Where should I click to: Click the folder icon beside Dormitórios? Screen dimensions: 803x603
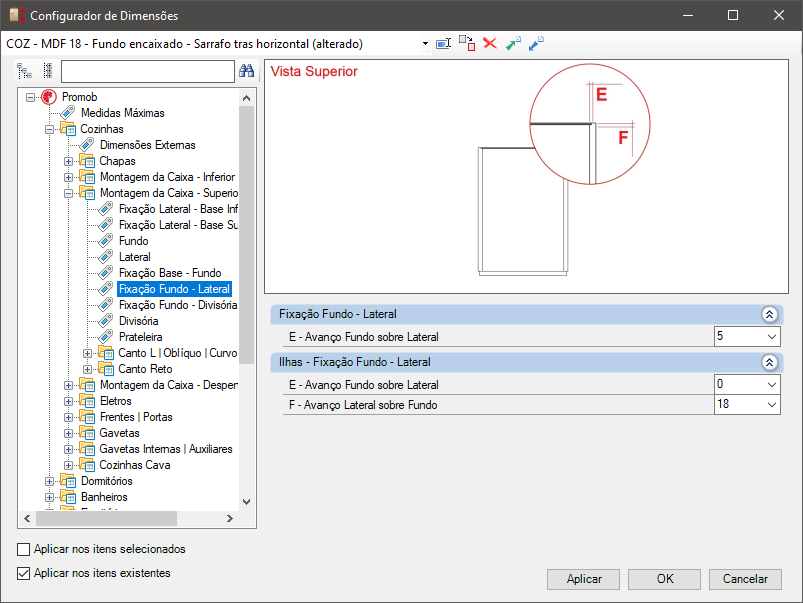[68, 481]
